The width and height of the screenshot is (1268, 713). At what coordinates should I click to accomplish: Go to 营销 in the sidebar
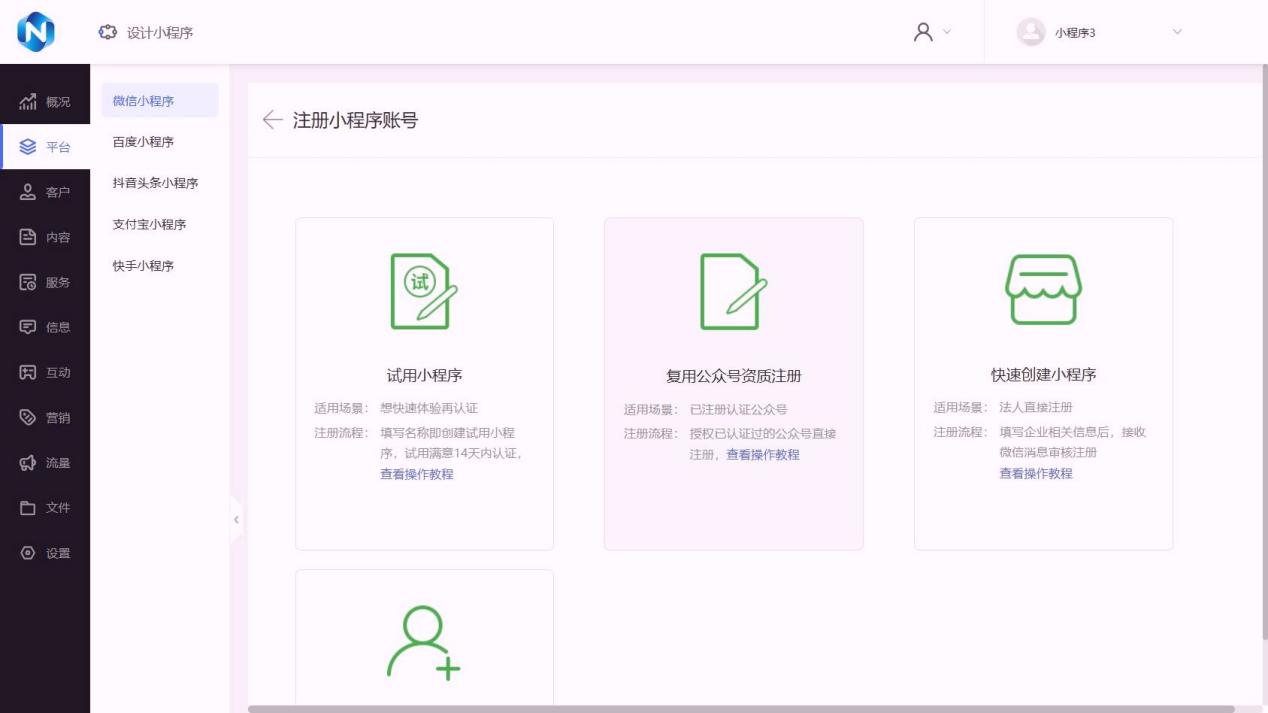[45, 418]
